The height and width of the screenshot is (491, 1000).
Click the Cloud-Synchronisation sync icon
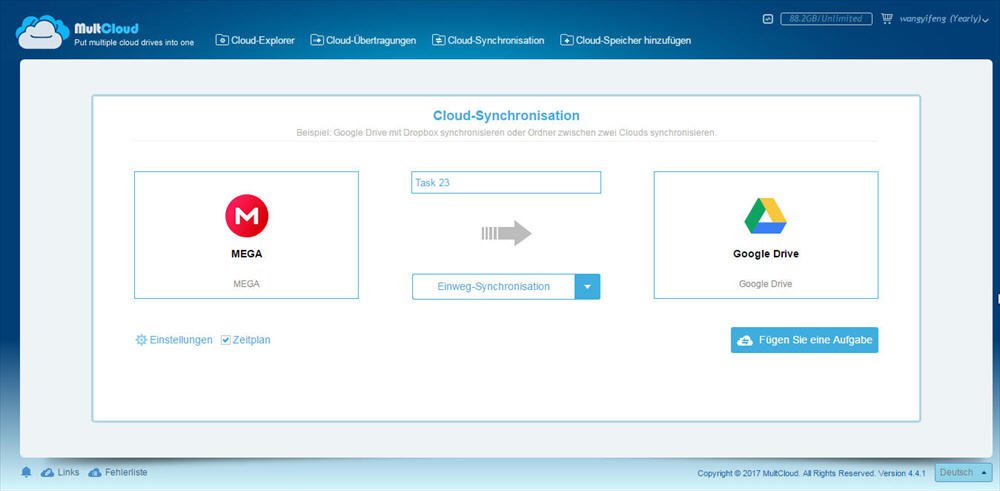[x=438, y=40]
